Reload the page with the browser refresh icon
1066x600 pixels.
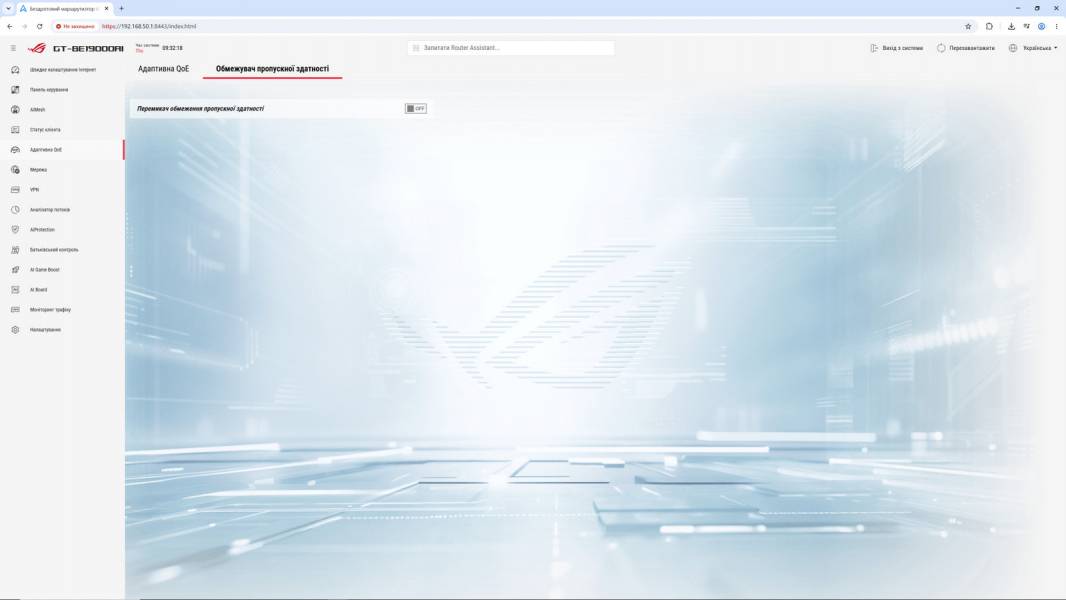(x=39, y=27)
